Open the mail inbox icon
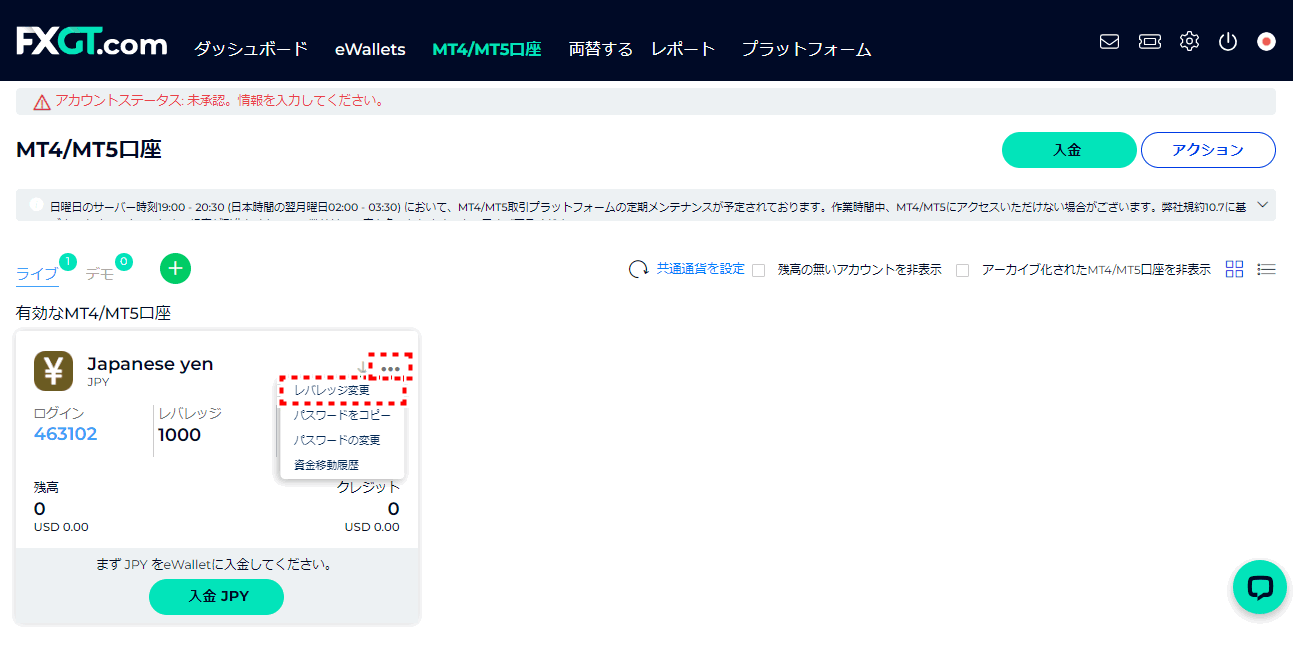The image size is (1293, 660). pyautogui.click(x=1109, y=42)
